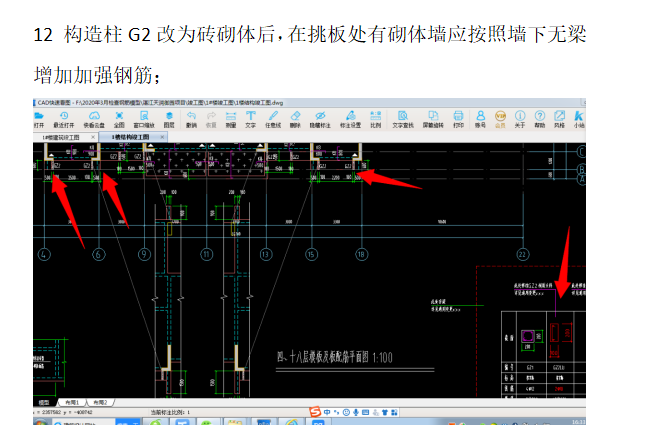Viewport: 671px width, 433px height.
Task: Open the Sogou soft keyboard icon
Action: tap(365, 412)
